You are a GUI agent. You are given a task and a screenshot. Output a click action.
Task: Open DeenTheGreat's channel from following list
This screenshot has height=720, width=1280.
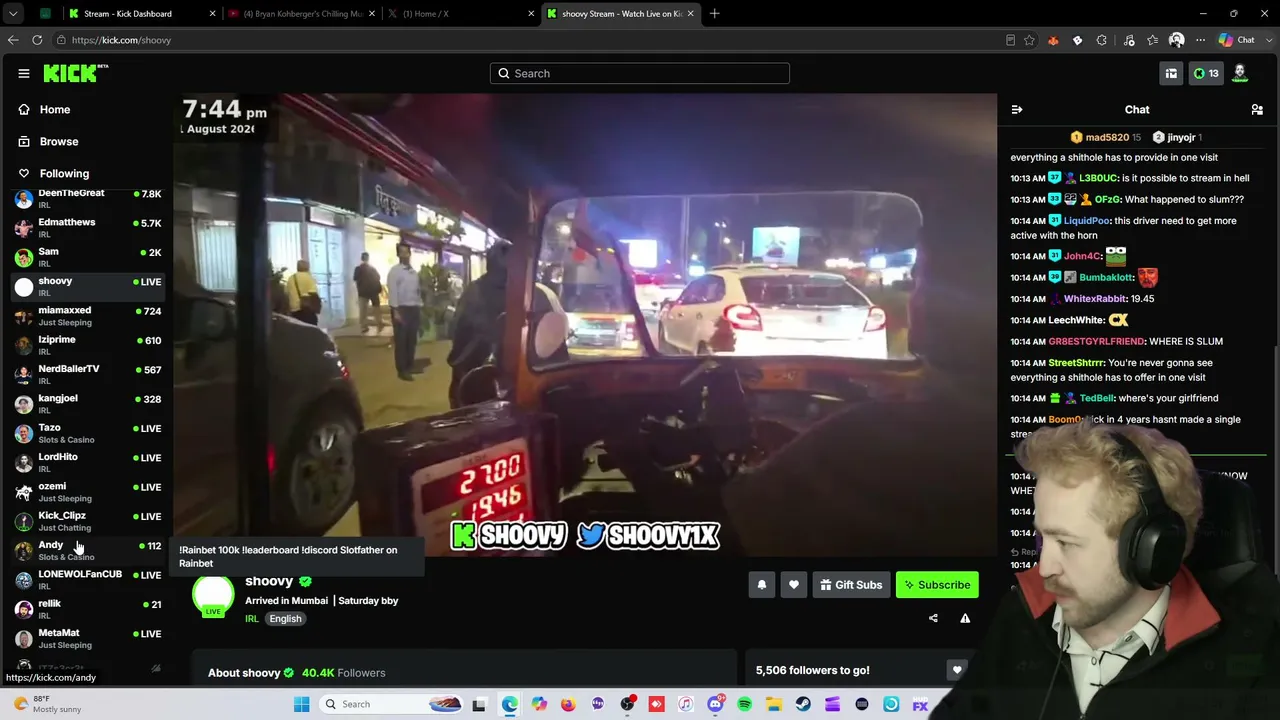[88, 198]
